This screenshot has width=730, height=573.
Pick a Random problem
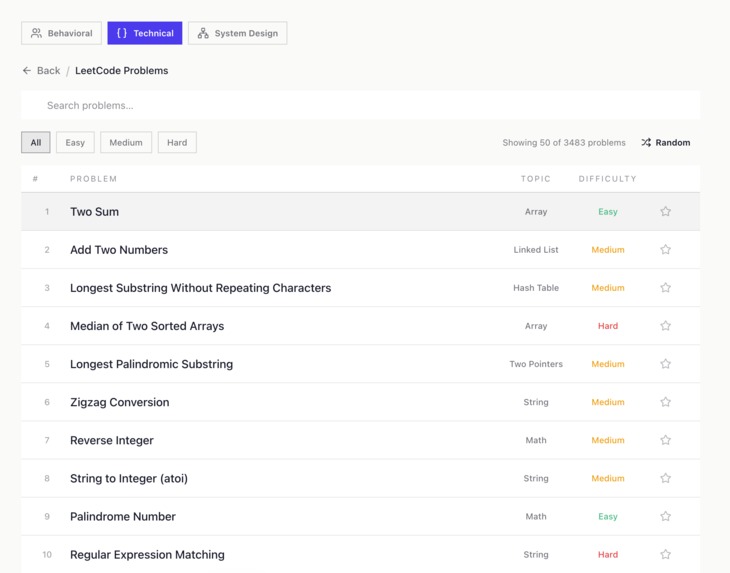[x=666, y=142]
